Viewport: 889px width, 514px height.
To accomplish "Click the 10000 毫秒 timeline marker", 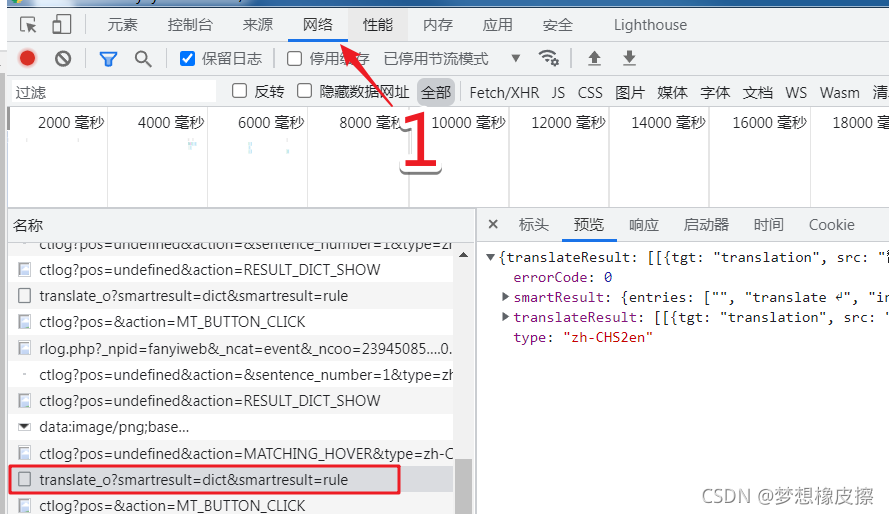I will (x=468, y=122).
